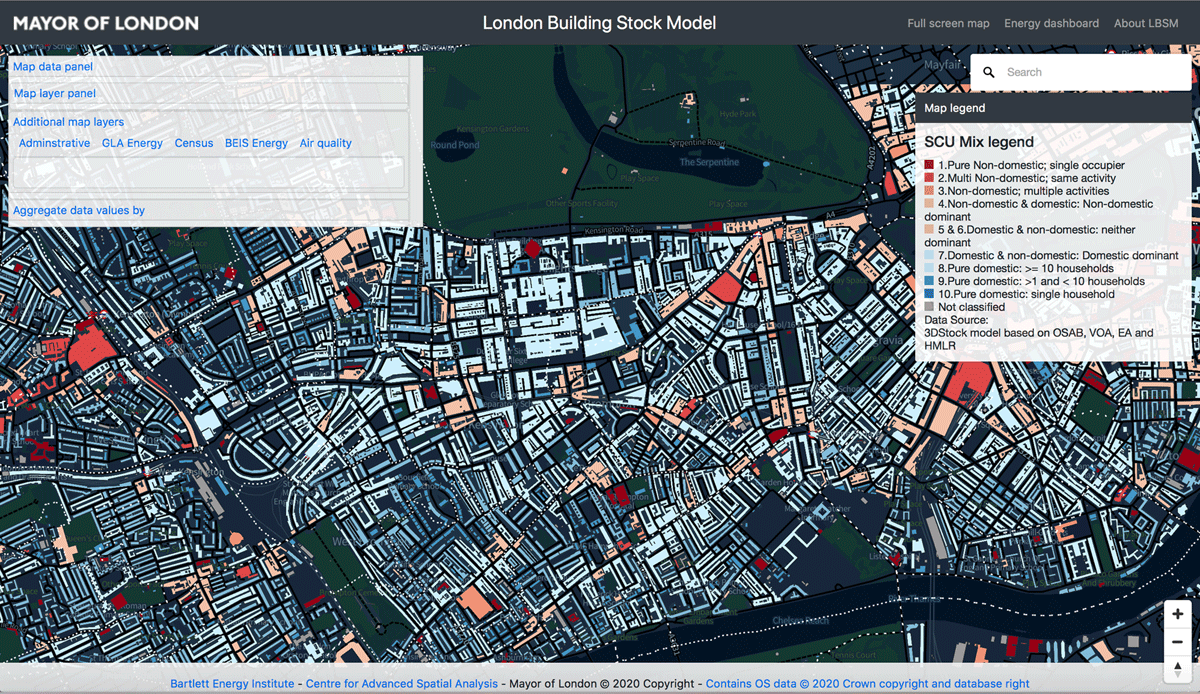Open the BEIS Energy tab
The width and height of the screenshot is (1200, 694).
[x=256, y=143]
